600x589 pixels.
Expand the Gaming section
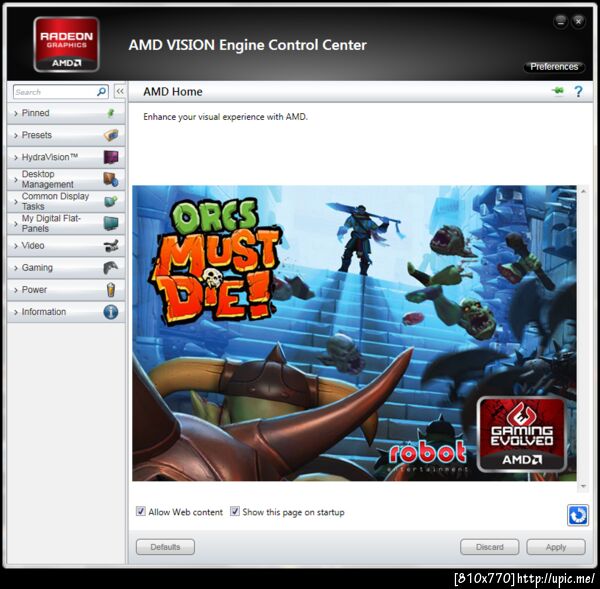coord(66,268)
